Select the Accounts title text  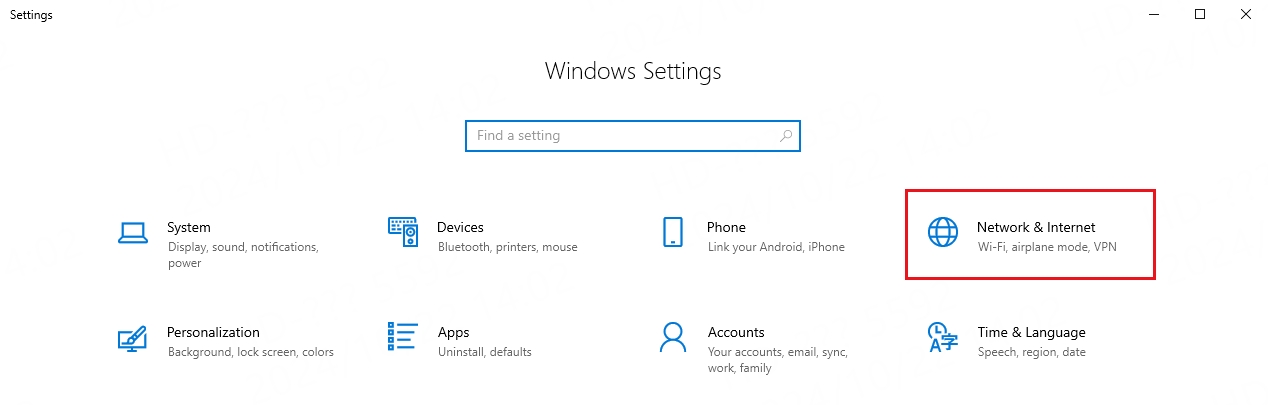(x=736, y=332)
